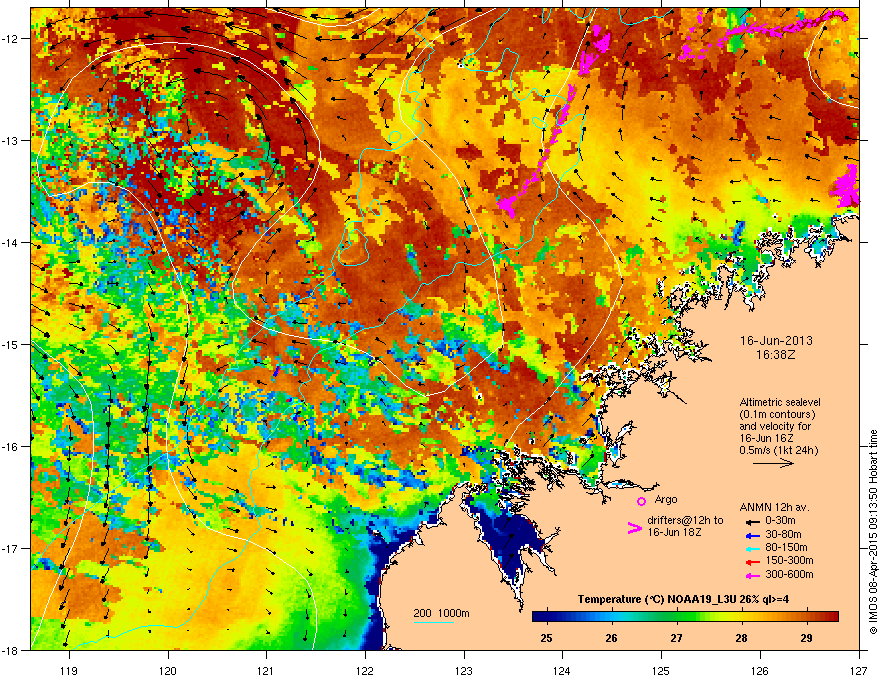The height and width of the screenshot is (680, 880).
Task: Click the 0.5m/s velocity scale arrow
Action: click(773, 463)
